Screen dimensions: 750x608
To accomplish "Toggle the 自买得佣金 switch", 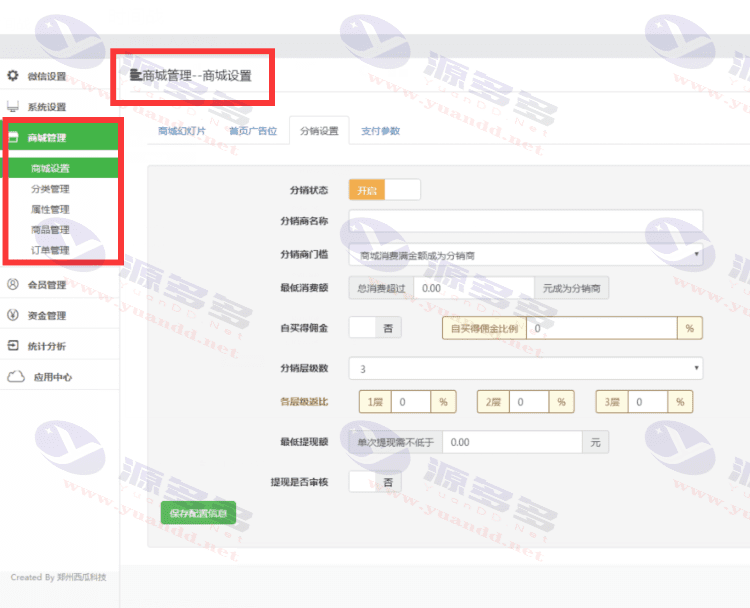I will (x=375, y=328).
